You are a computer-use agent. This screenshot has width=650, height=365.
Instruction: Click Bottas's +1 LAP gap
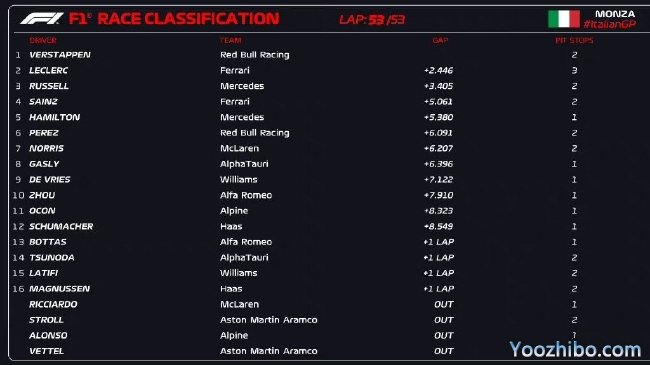pos(439,242)
